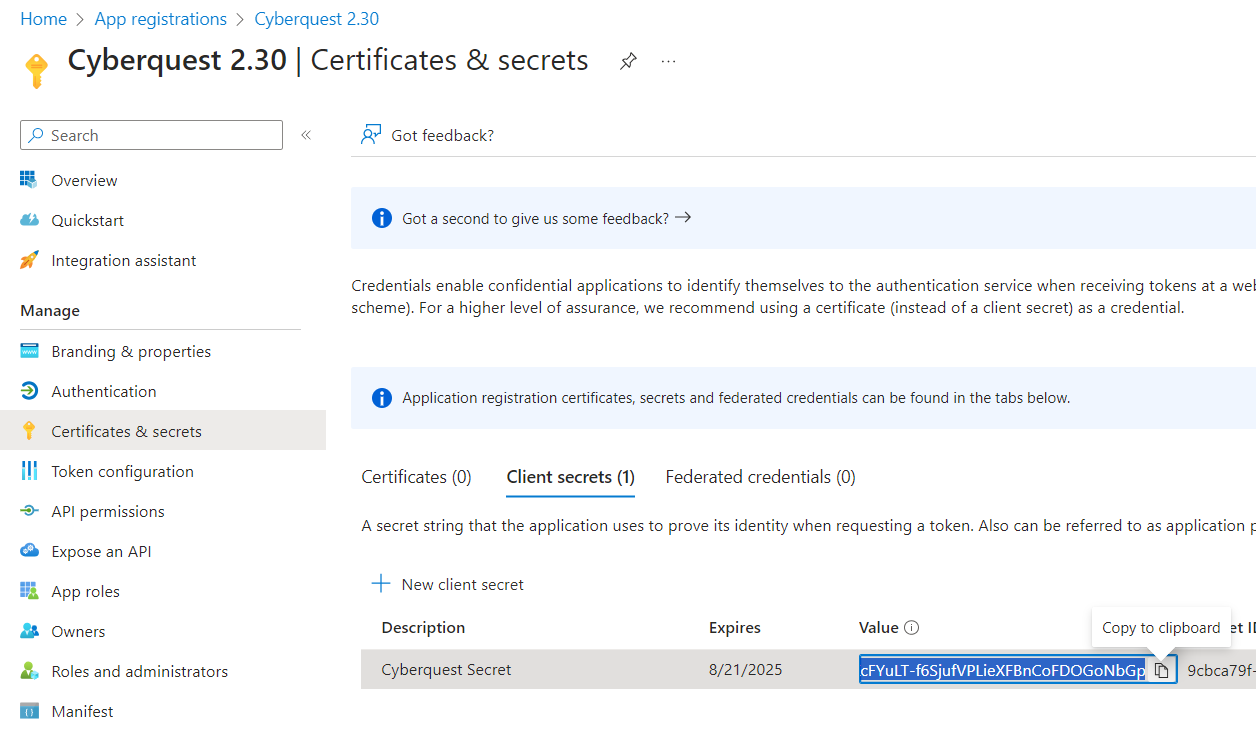Click the large key icon in header
Screen dimensions: 1256x751
pos(36,70)
